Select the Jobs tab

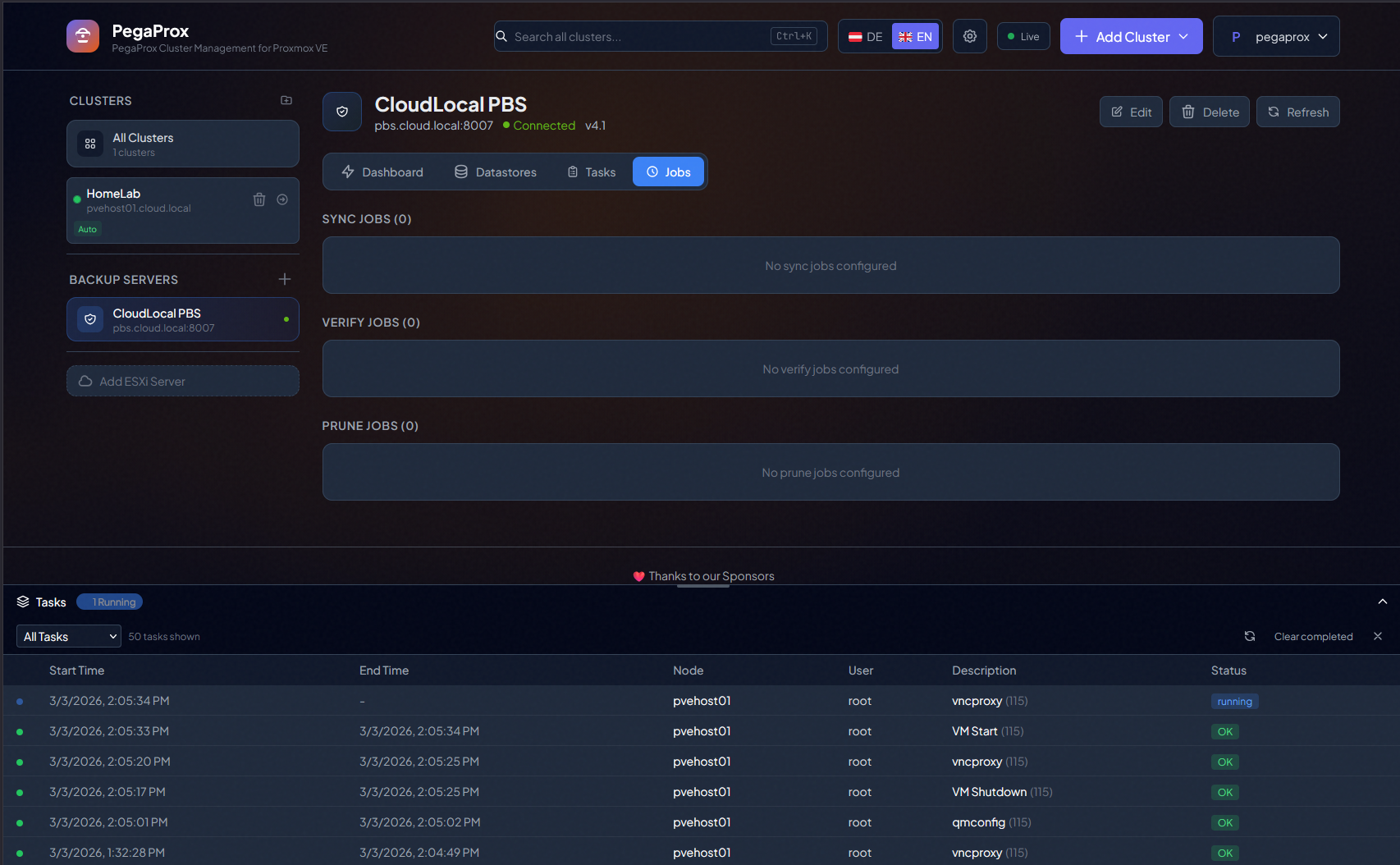tap(668, 172)
